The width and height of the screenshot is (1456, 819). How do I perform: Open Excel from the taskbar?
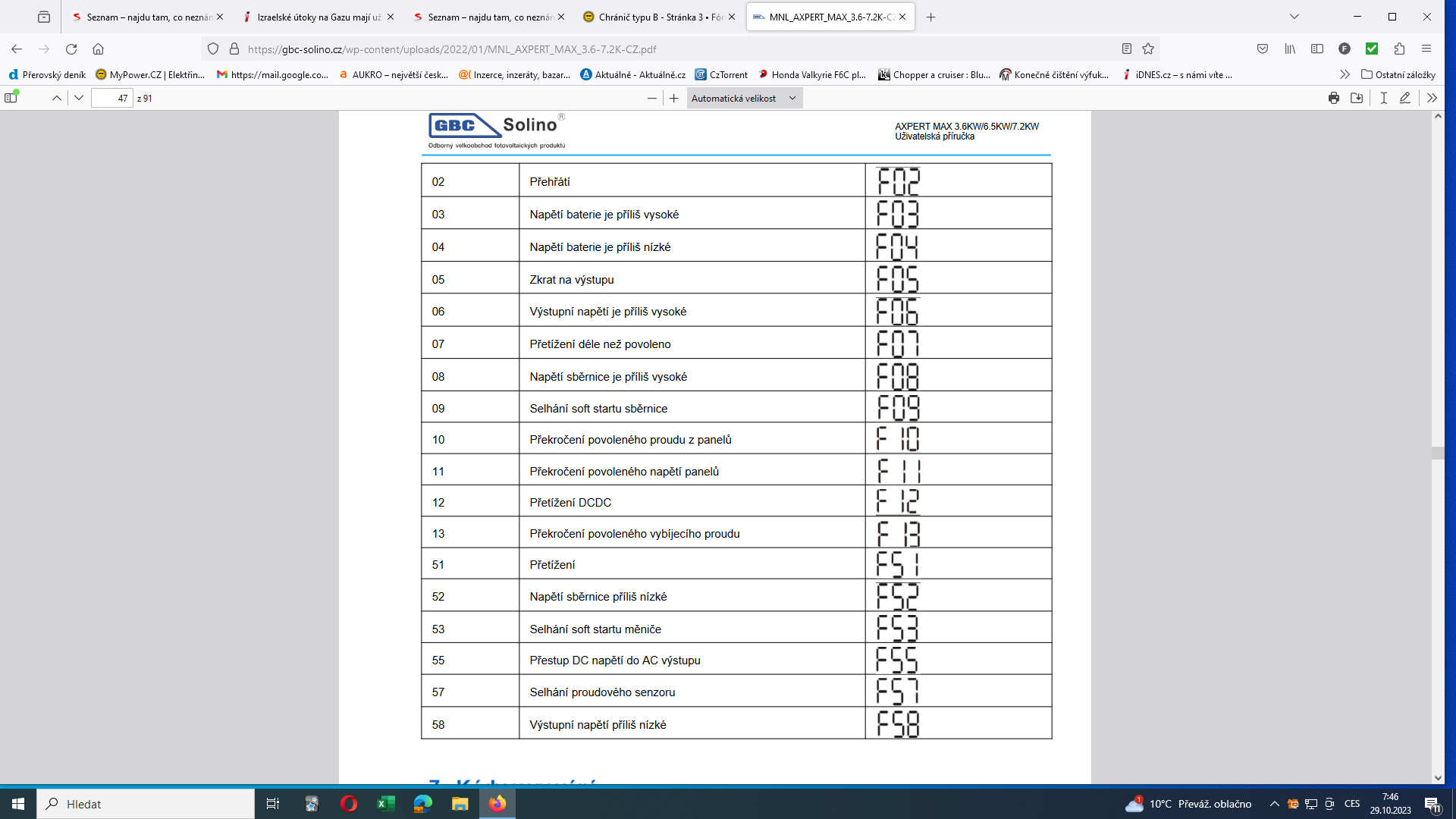[386, 804]
